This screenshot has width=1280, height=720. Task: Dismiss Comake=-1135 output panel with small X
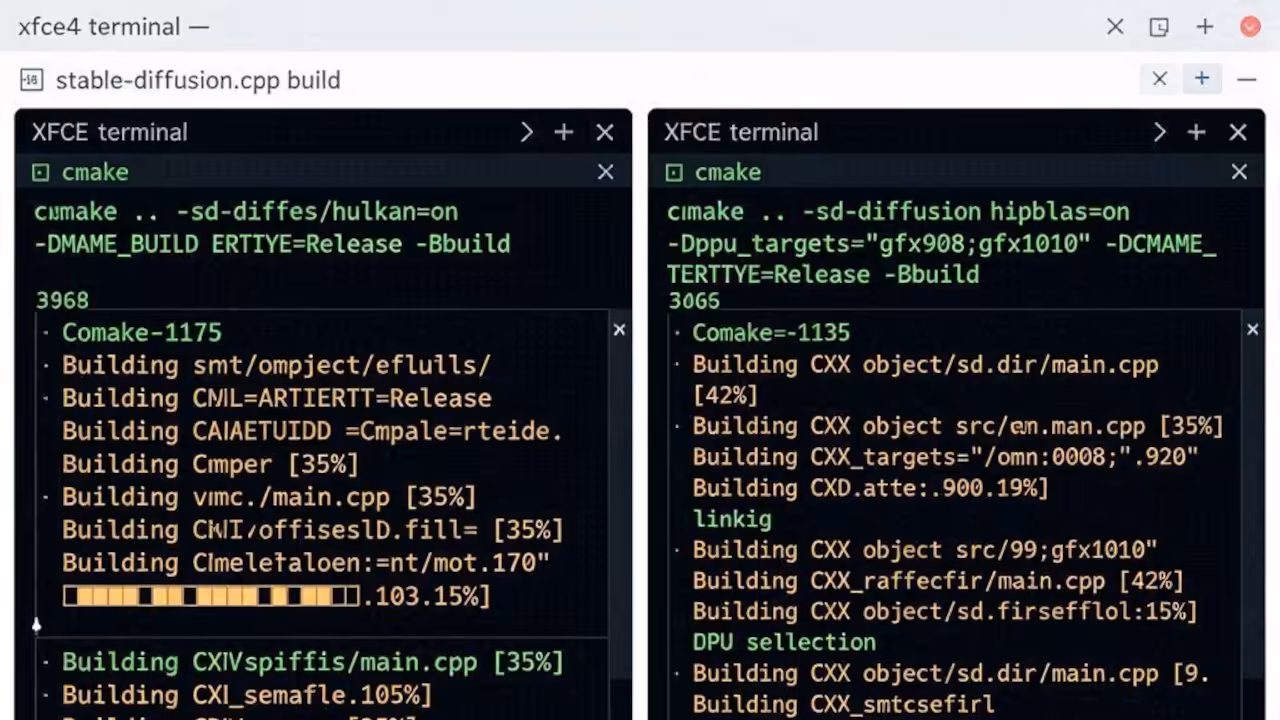point(1252,329)
